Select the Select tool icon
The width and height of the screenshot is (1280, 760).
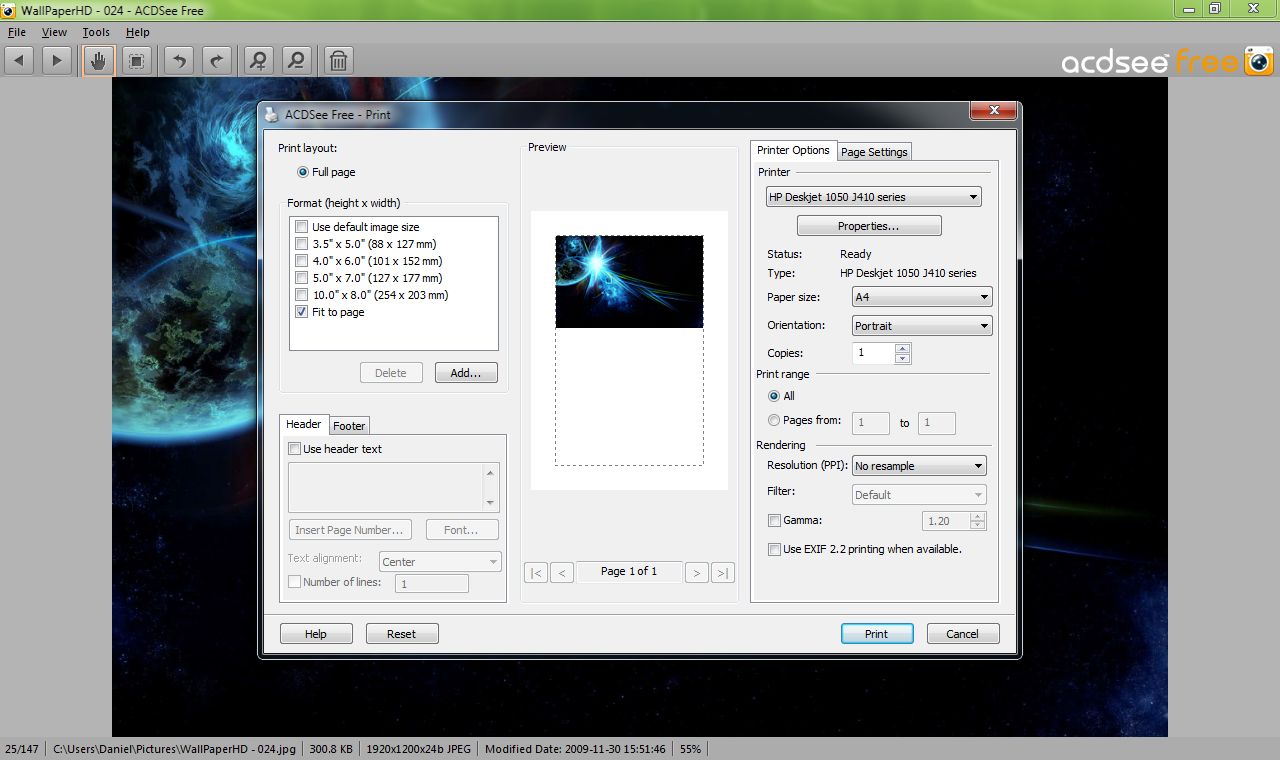pos(137,61)
